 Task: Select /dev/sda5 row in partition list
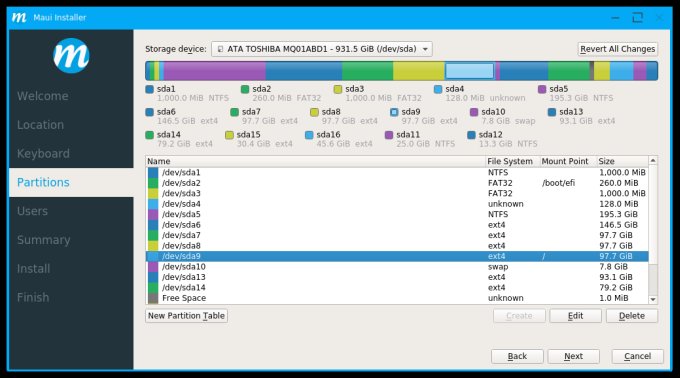397,214
